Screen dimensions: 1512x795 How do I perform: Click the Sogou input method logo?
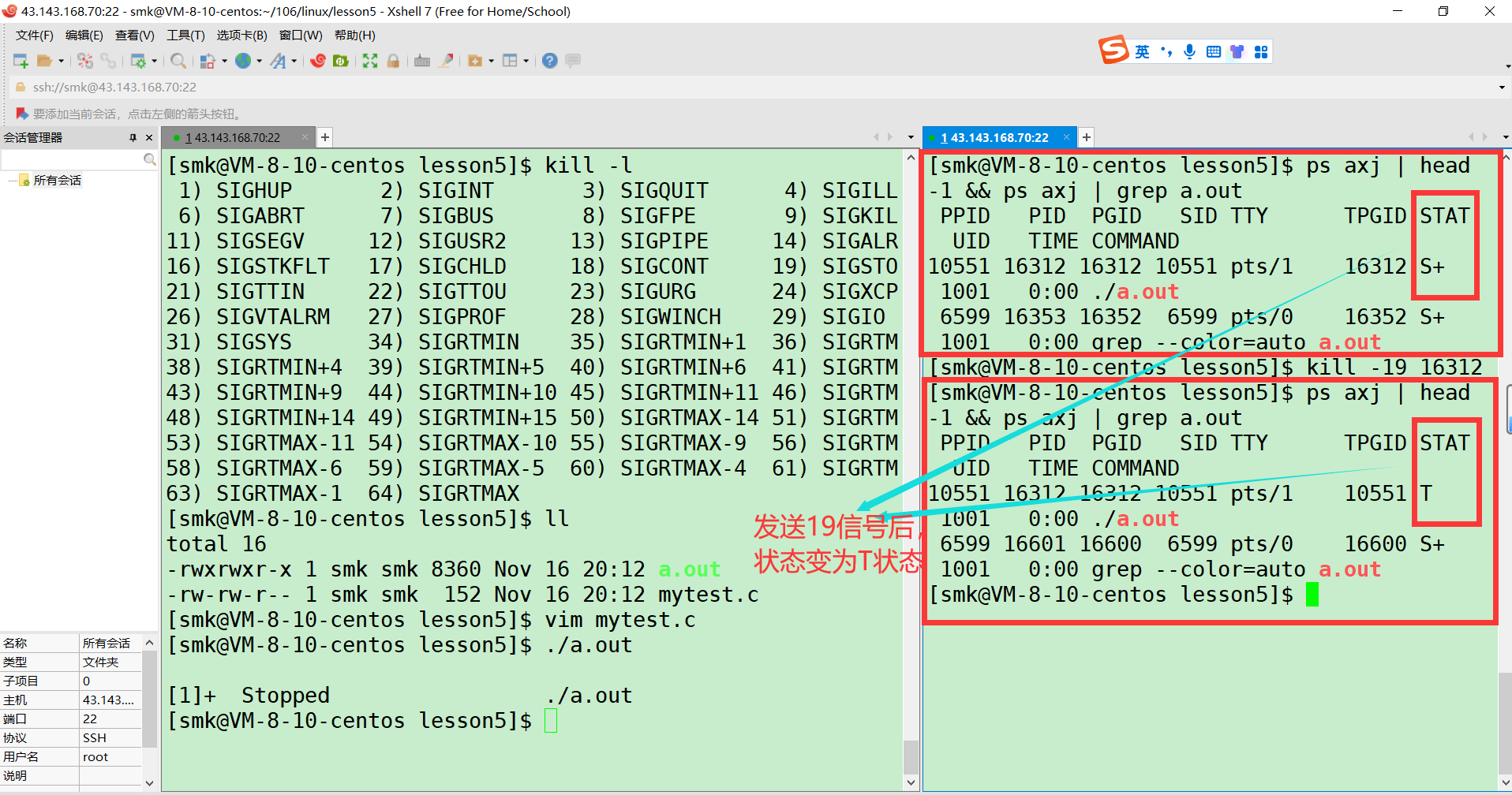pos(1113,50)
